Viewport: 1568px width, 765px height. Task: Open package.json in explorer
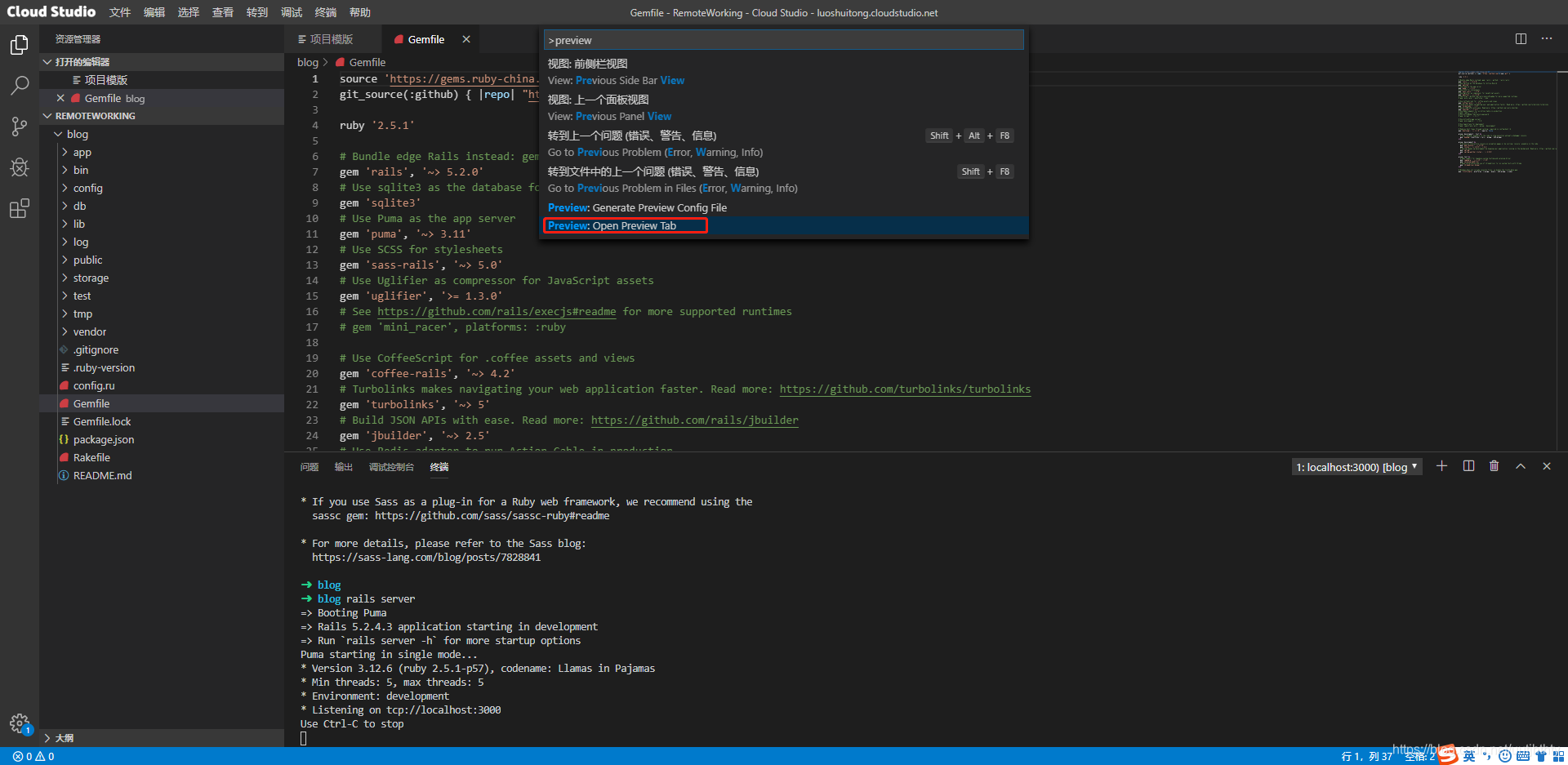click(x=162, y=439)
